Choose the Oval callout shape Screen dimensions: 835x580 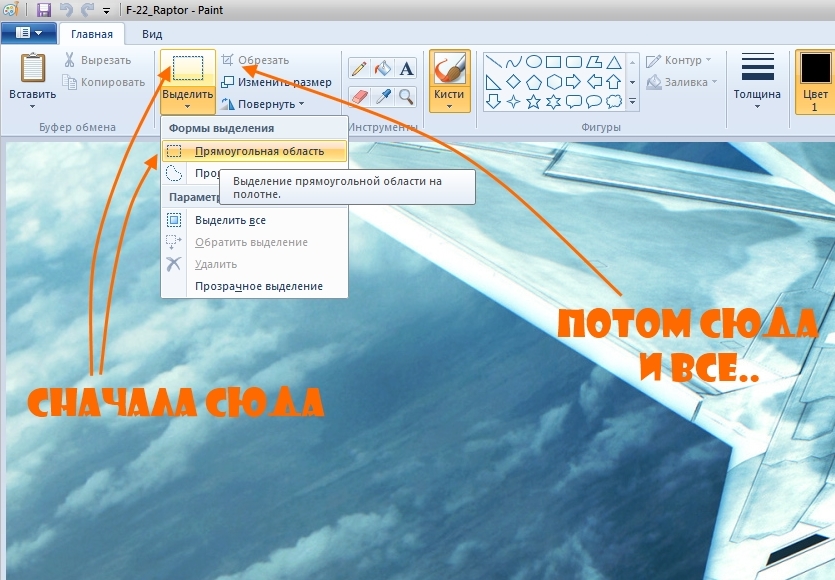tap(594, 101)
